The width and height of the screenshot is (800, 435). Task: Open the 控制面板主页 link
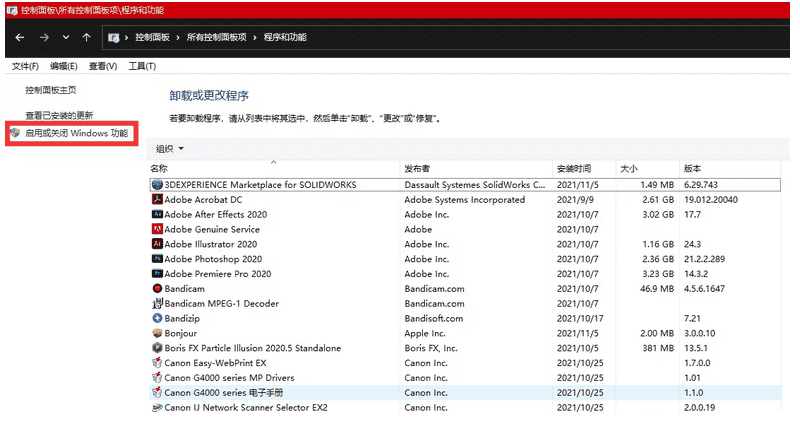point(51,90)
